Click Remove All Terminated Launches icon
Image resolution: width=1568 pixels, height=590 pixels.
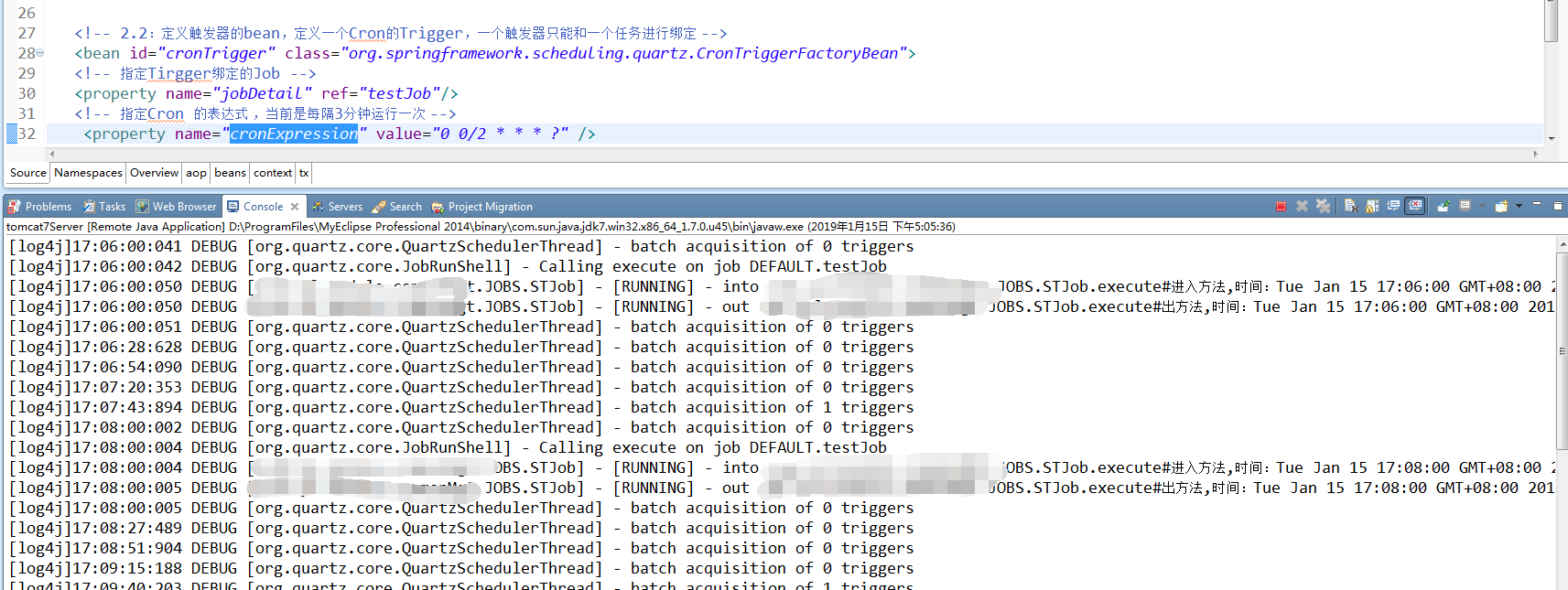(1323, 207)
